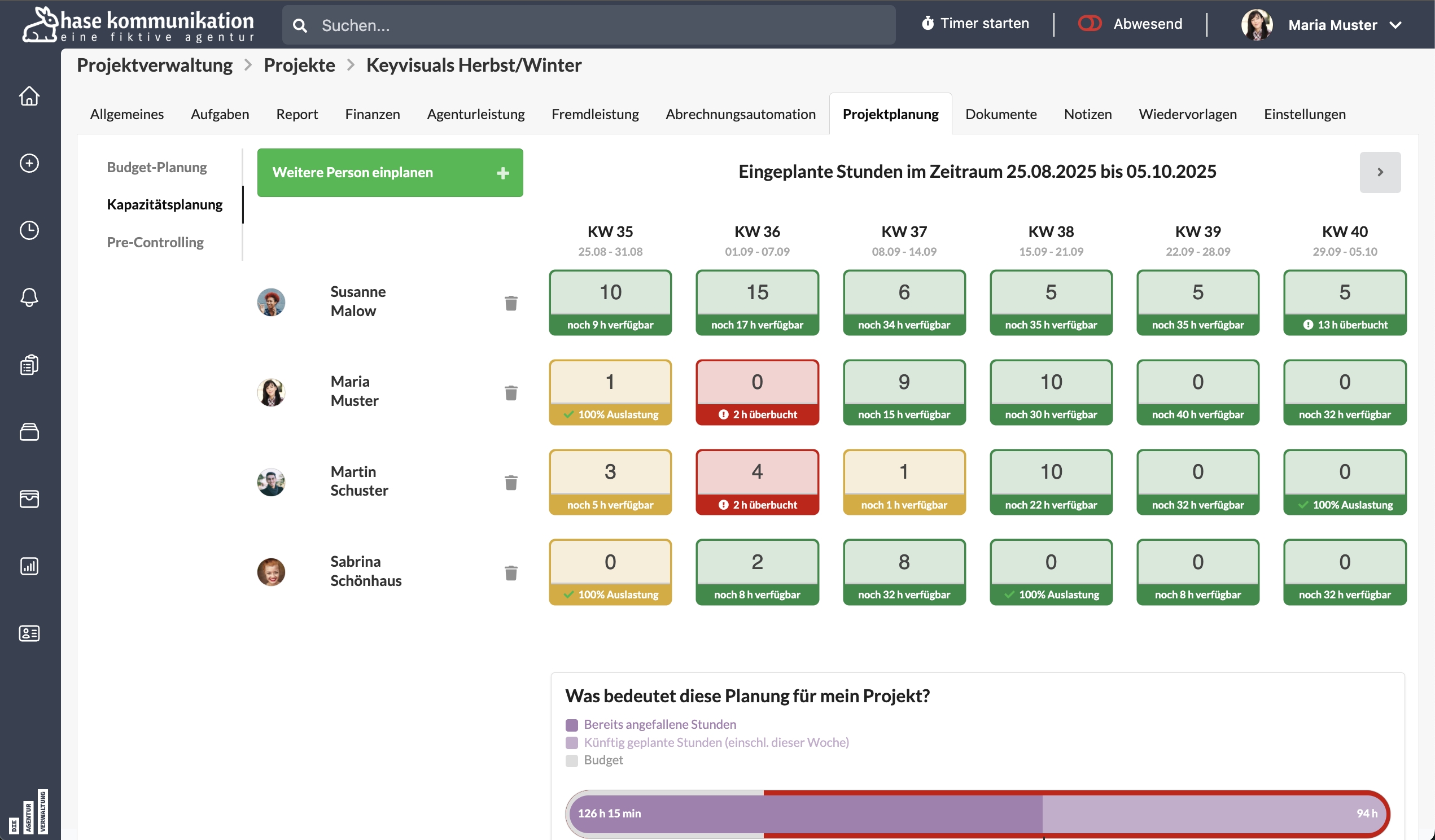Click the Timer starten stopwatch icon
This screenshot has width=1435, height=840.
pyautogui.click(x=927, y=23)
